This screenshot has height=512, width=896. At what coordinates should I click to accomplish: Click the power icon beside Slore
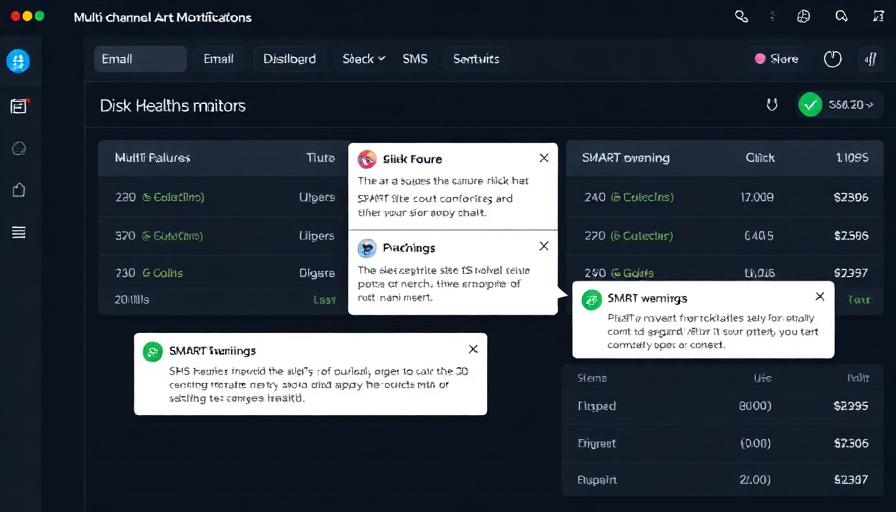click(x=833, y=59)
